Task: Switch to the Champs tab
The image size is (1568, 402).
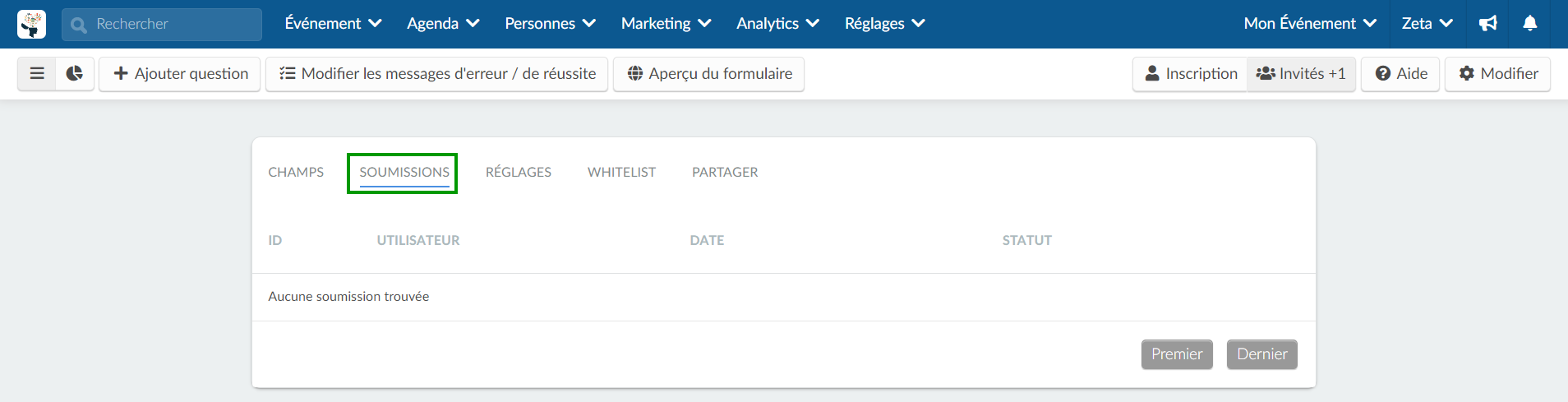Action: (296, 173)
